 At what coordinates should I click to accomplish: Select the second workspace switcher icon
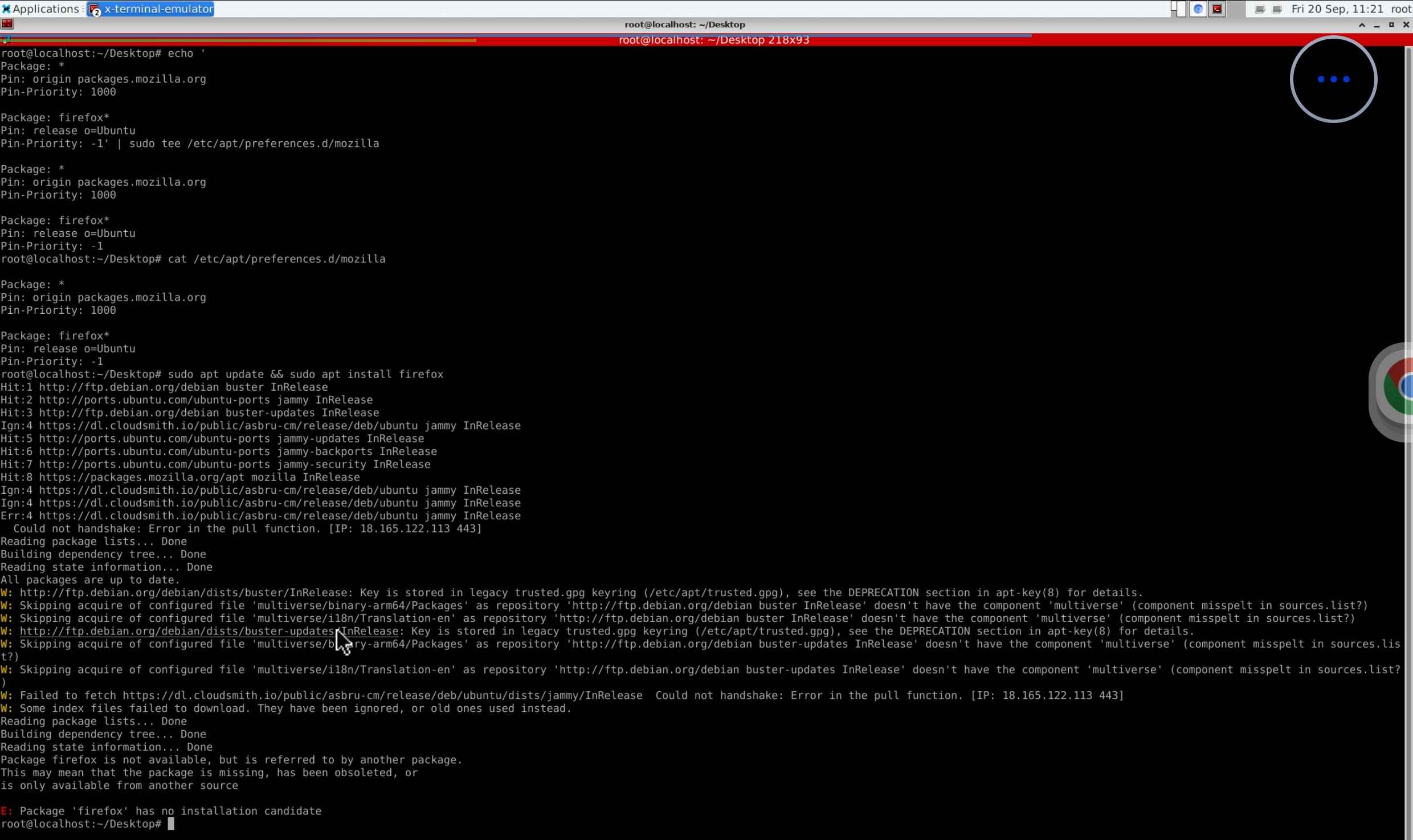(x=1277, y=9)
